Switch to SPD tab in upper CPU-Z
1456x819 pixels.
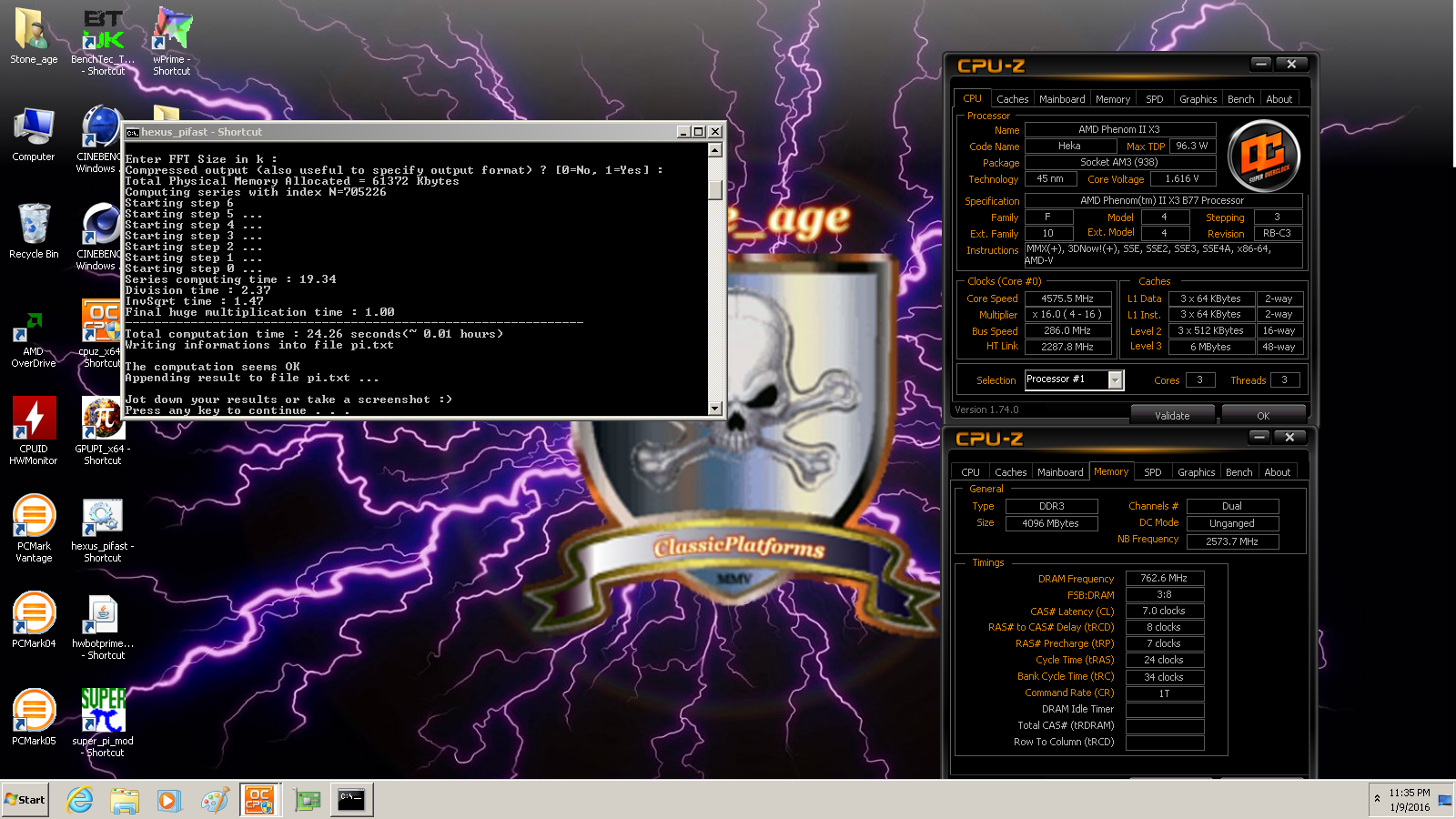[1155, 99]
